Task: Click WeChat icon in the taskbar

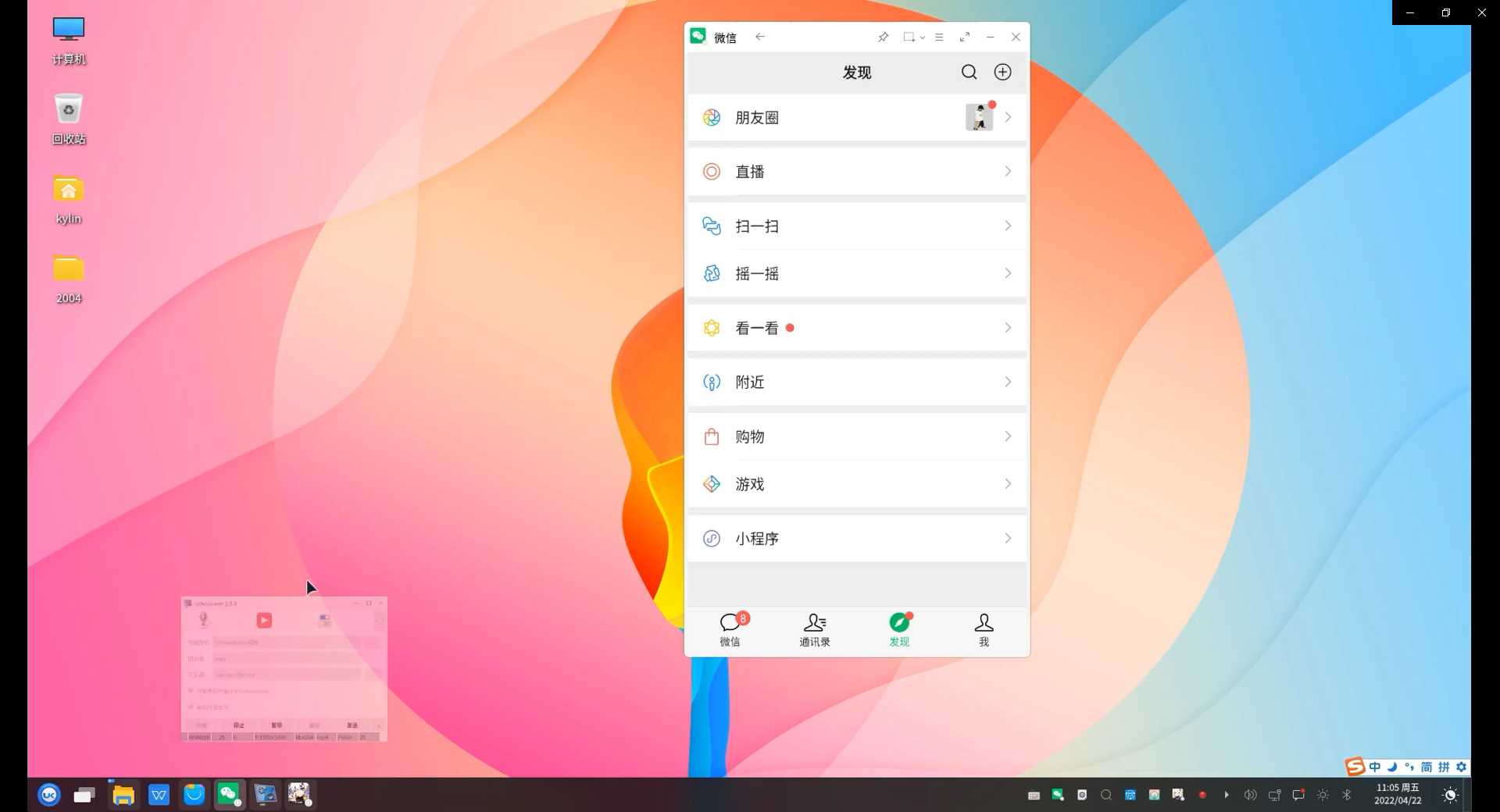Action: [229, 795]
